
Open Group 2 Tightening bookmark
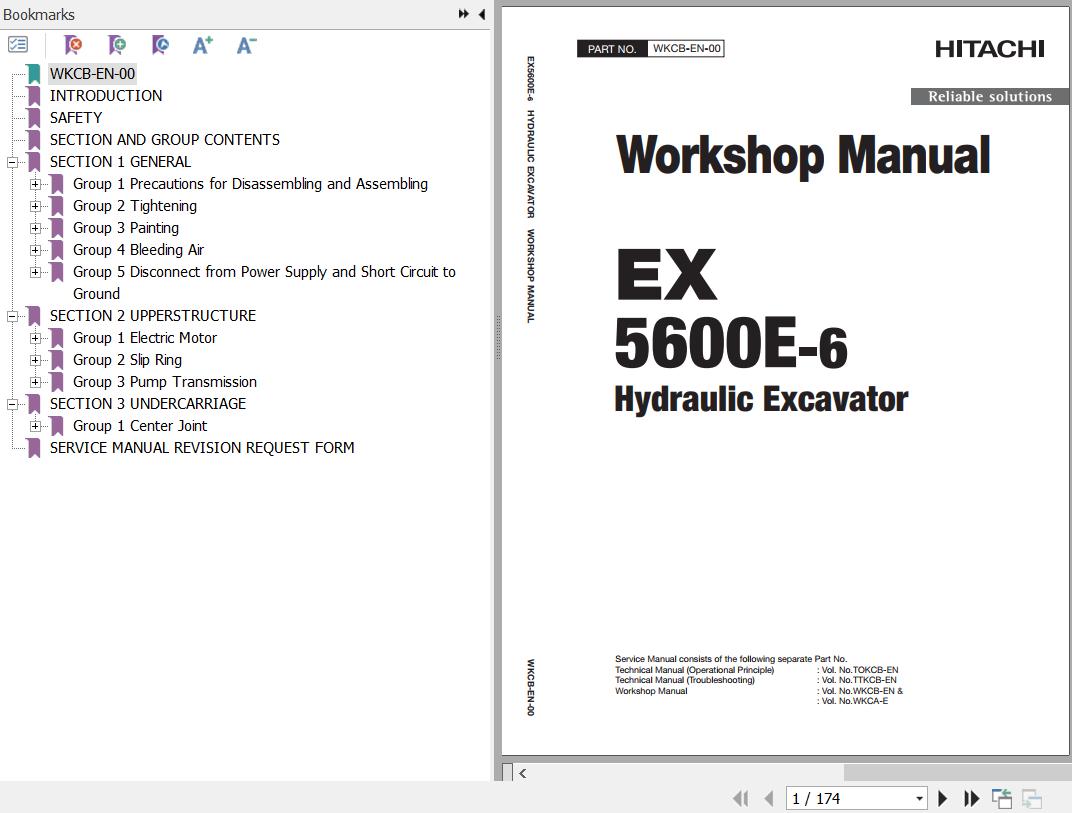(x=135, y=206)
